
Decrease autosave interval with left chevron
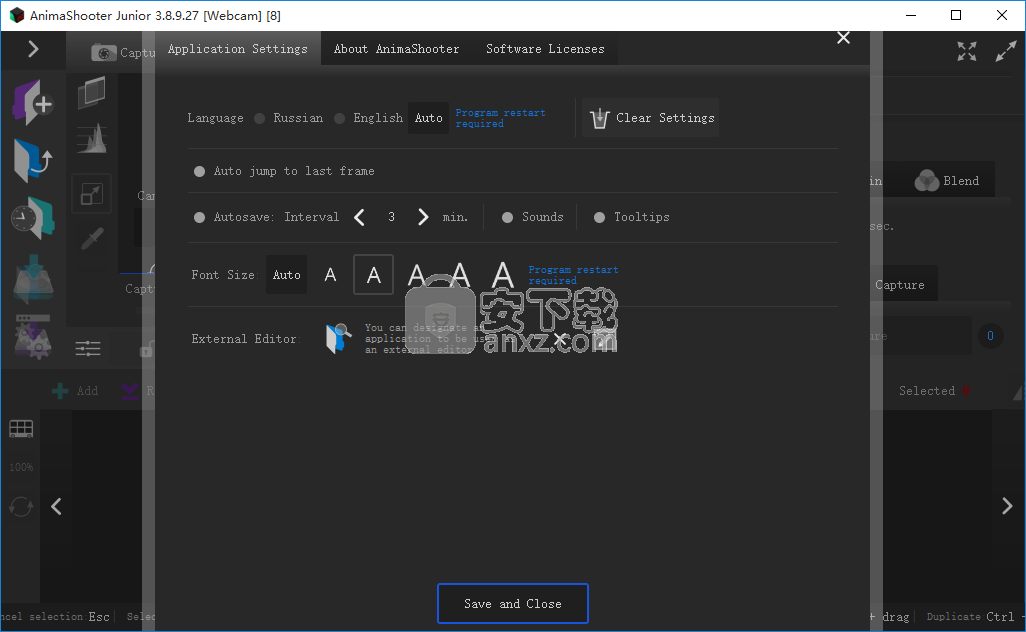tap(359, 217)
